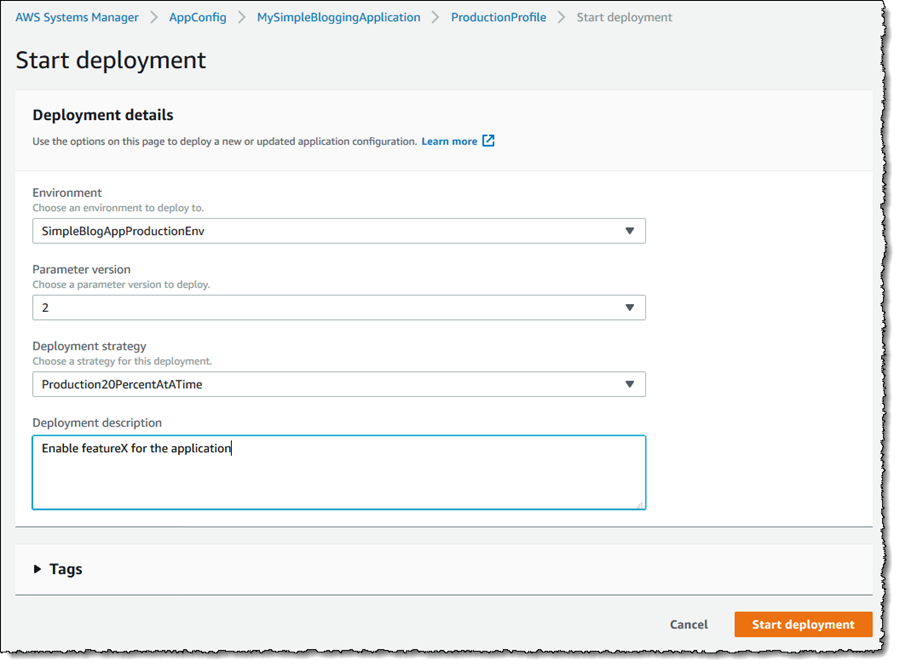Click the Start deployment breadcrumb text
Image resolution: width=900 pixels, height=667 pixels.
click(624, 17)
